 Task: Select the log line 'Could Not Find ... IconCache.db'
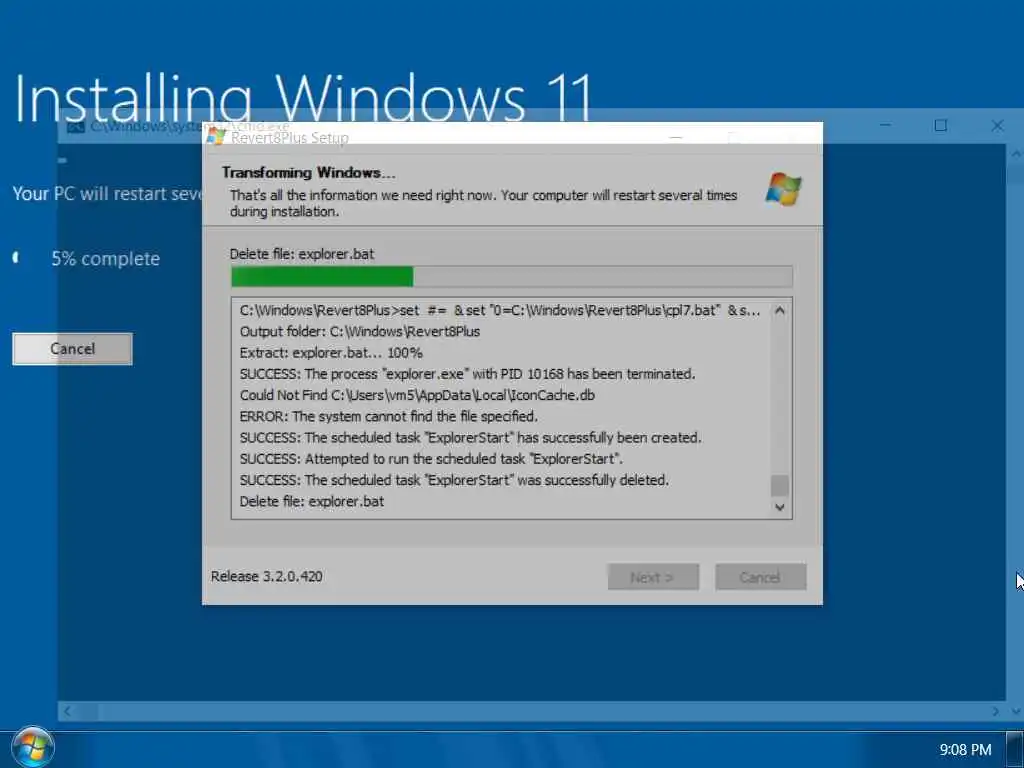click(417, 395)
